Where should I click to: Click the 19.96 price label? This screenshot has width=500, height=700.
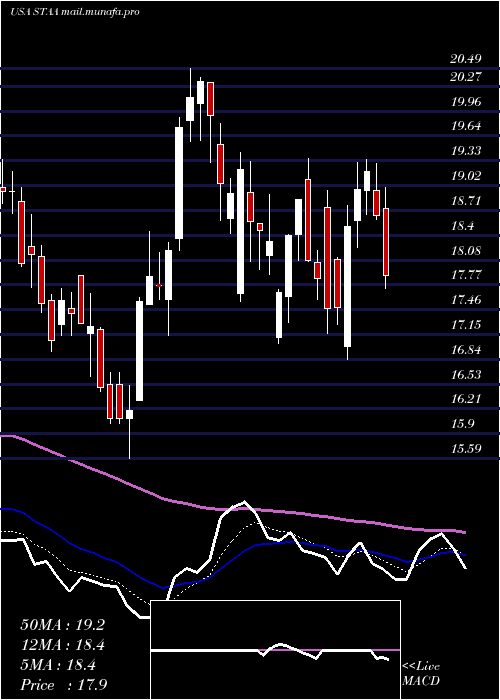466,102
